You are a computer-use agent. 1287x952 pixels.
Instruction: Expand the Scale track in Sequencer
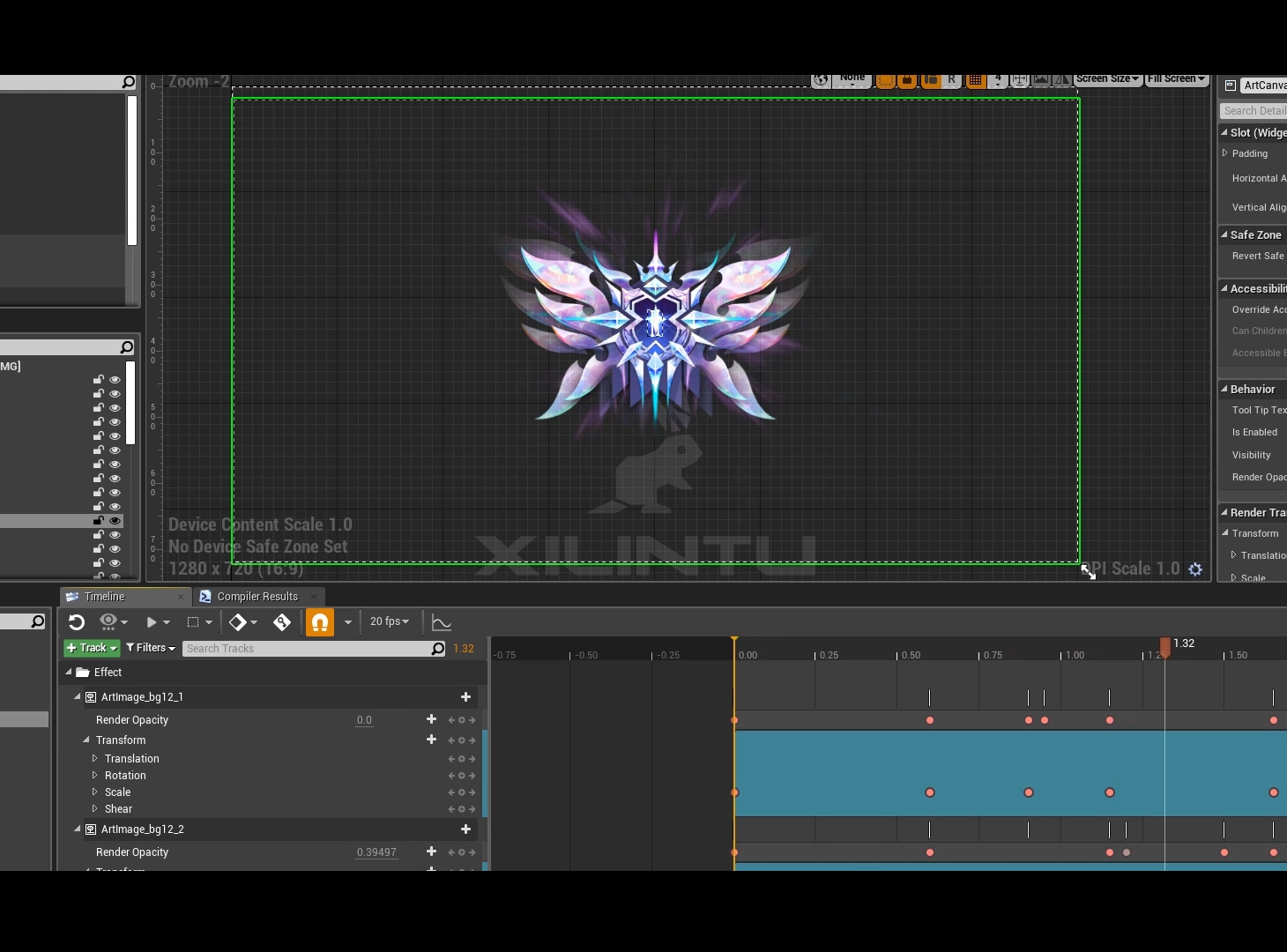95,792
